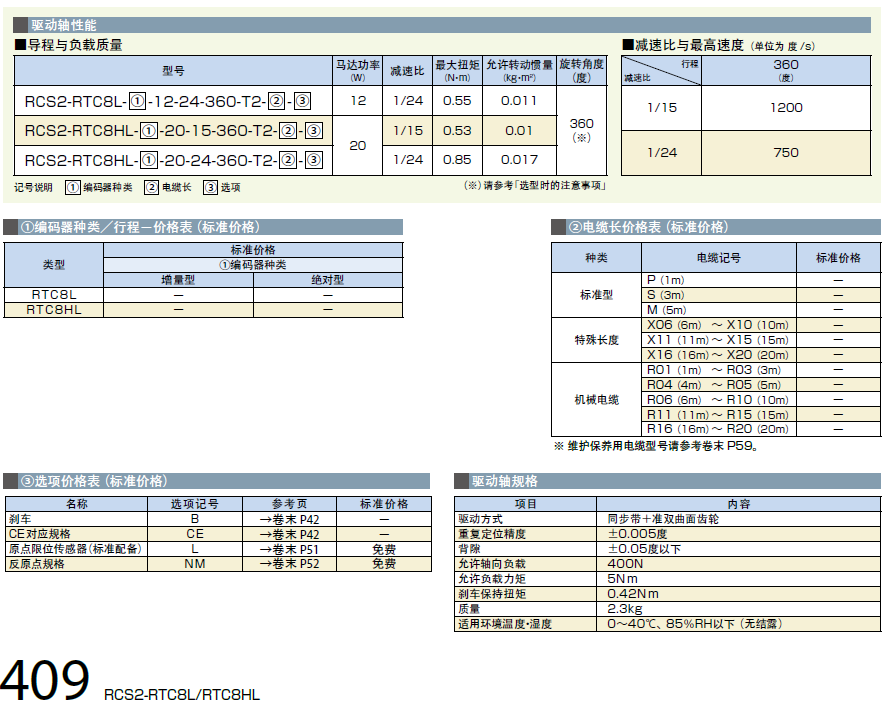Select model RCS2-RTC8L 12-24-360 row
The width and height of the screenshot is (892, 711).
click(x=167, y=101)
